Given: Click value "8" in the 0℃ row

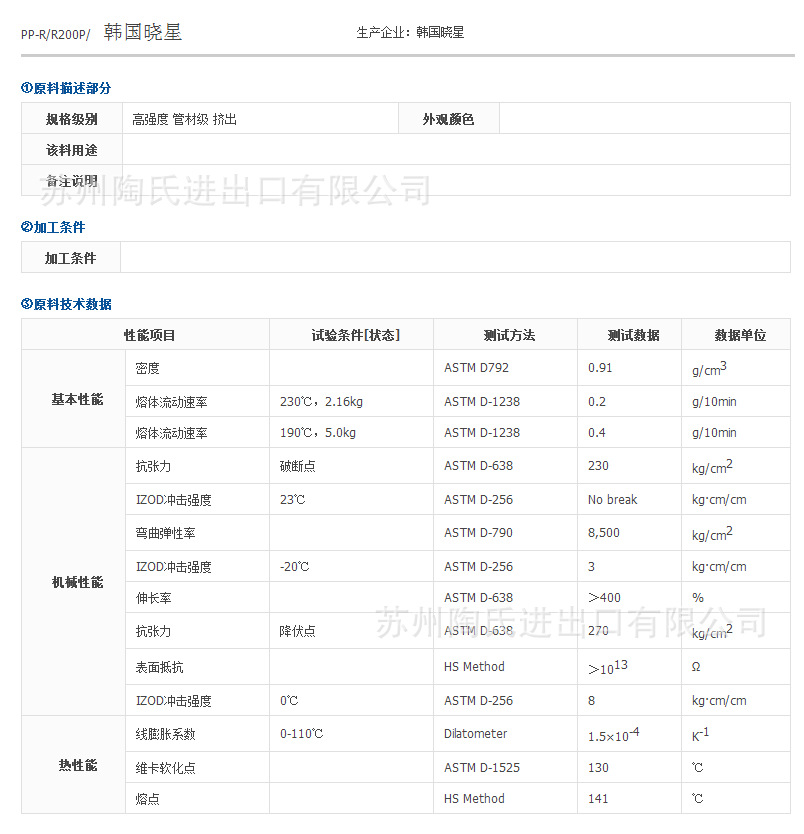Looking at the screenshot, I should (591, 700).
